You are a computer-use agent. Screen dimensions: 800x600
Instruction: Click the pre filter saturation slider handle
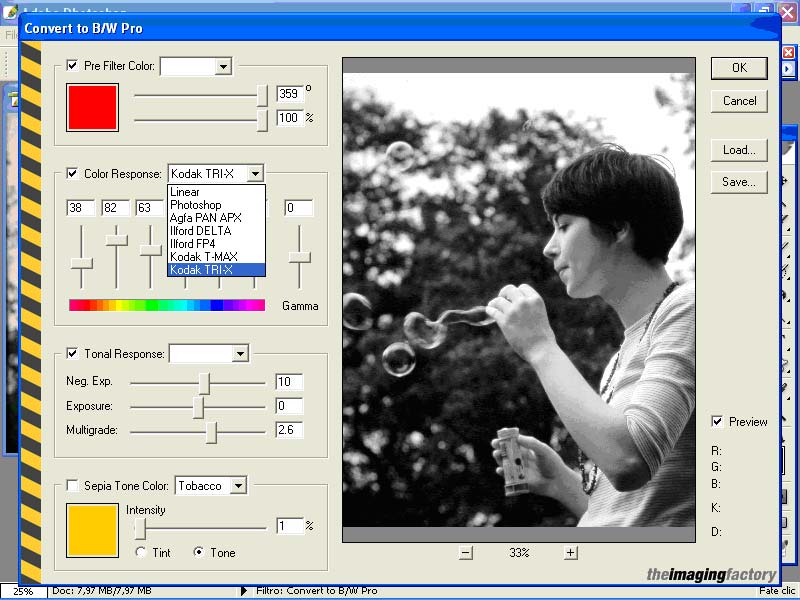[262, 120]
